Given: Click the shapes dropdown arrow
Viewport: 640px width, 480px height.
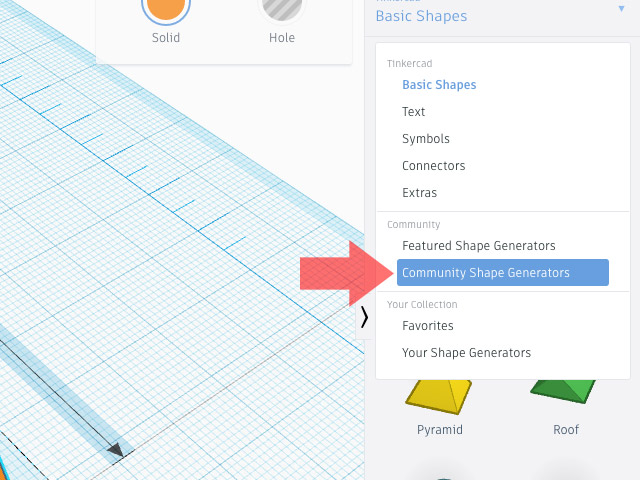Looking at the screenshot, I should pyautogui.click(x=621, y=9).
